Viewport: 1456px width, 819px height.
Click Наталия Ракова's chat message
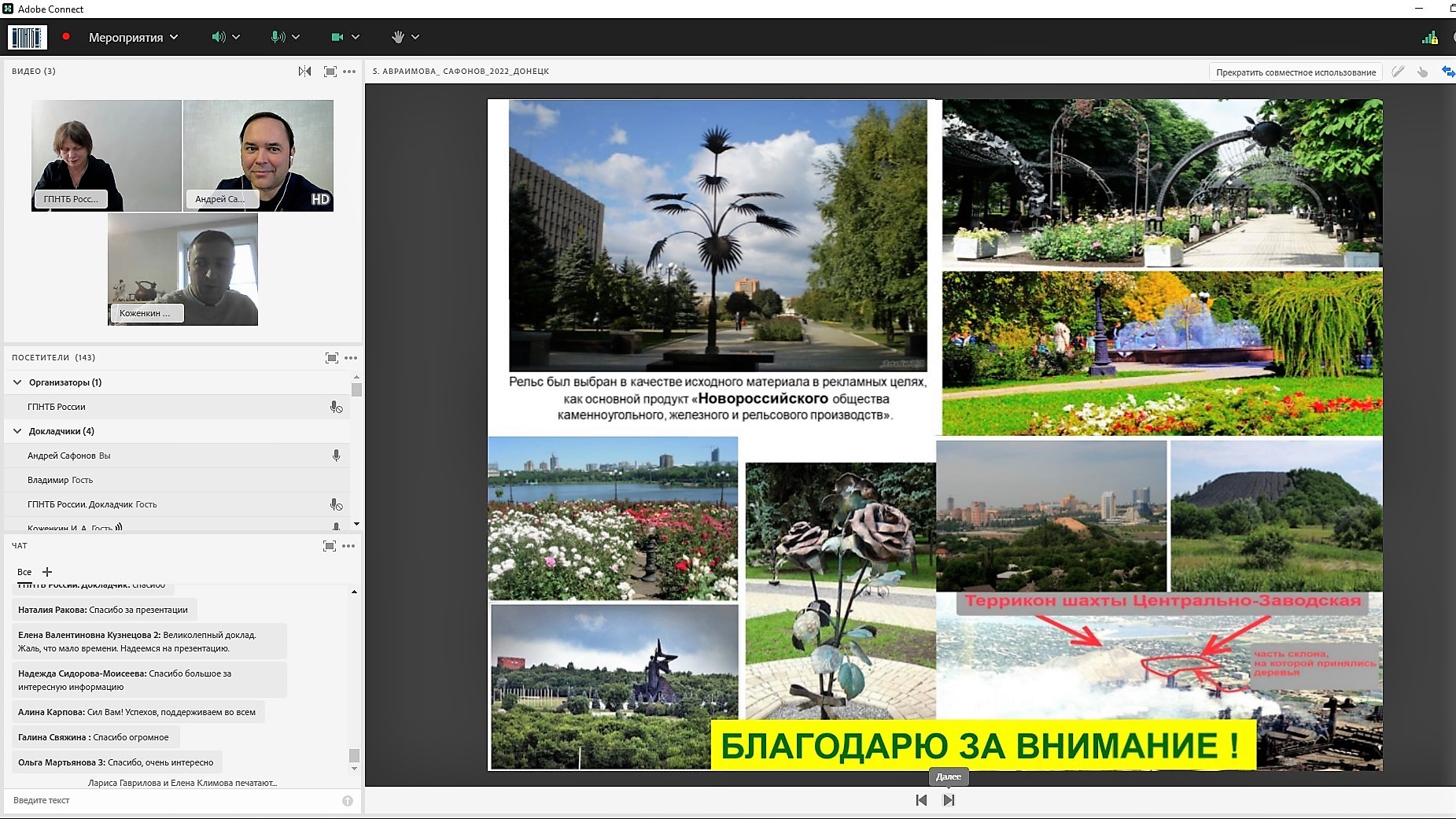click(x=103, y=610)
